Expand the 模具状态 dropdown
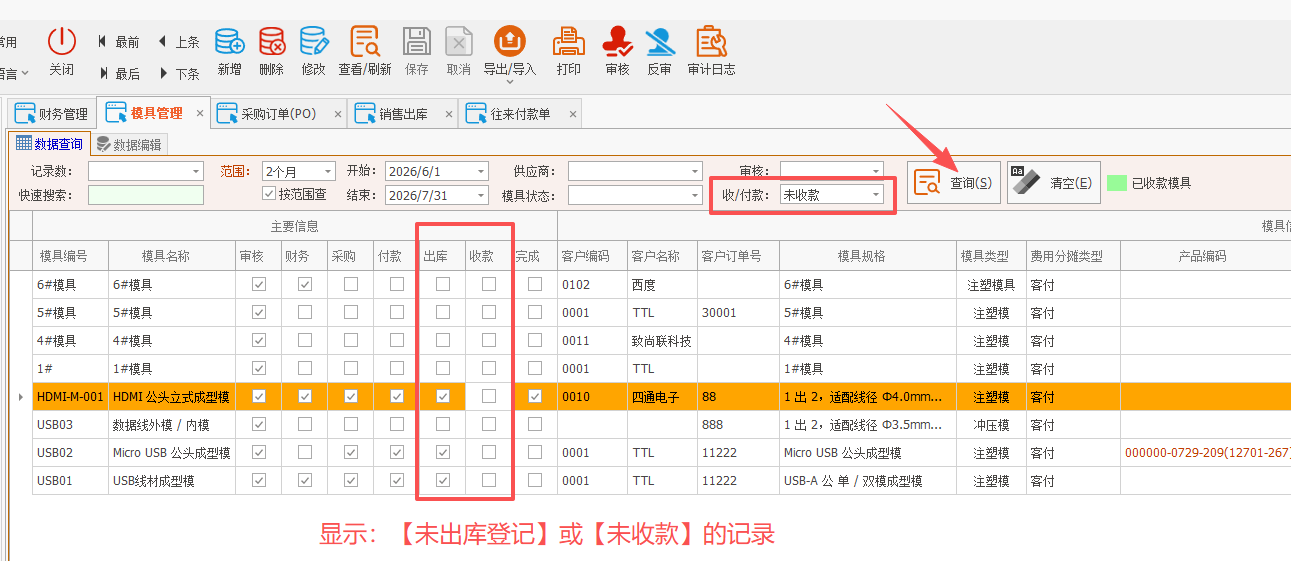Viewport: 1291px width, 561px height. [695, 195]
